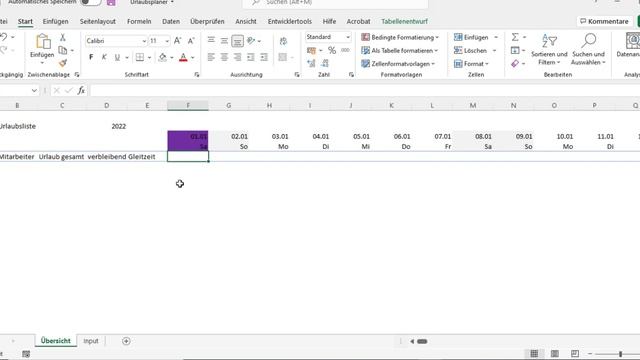Open Als Tabelle formatieren menu
Image resolution: width=640 pixels, height=360 pixels.
click(x=400, y=51)
